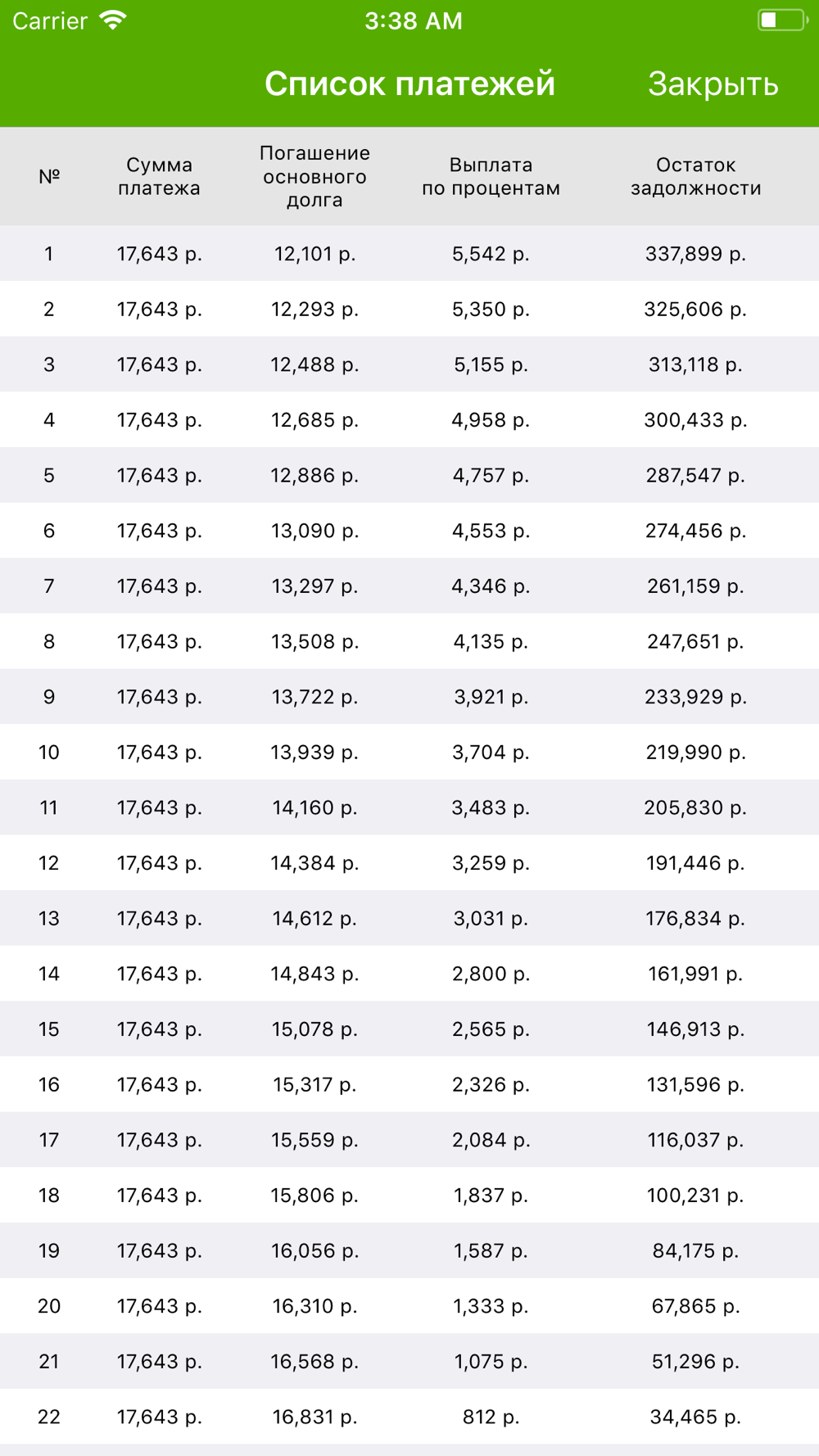Screen dimensions: 819x1456
Task: Tap the battery indicator icon
Action: pyautogui.click(x=782, y=20)
